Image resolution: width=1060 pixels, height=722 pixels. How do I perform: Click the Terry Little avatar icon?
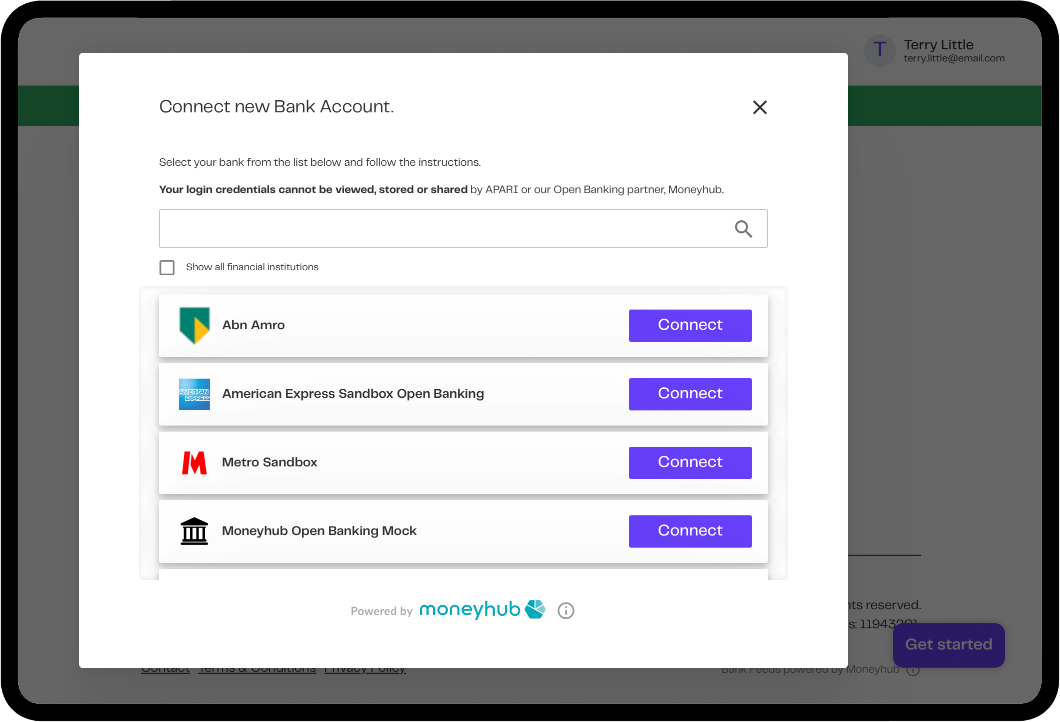[880, 50]
